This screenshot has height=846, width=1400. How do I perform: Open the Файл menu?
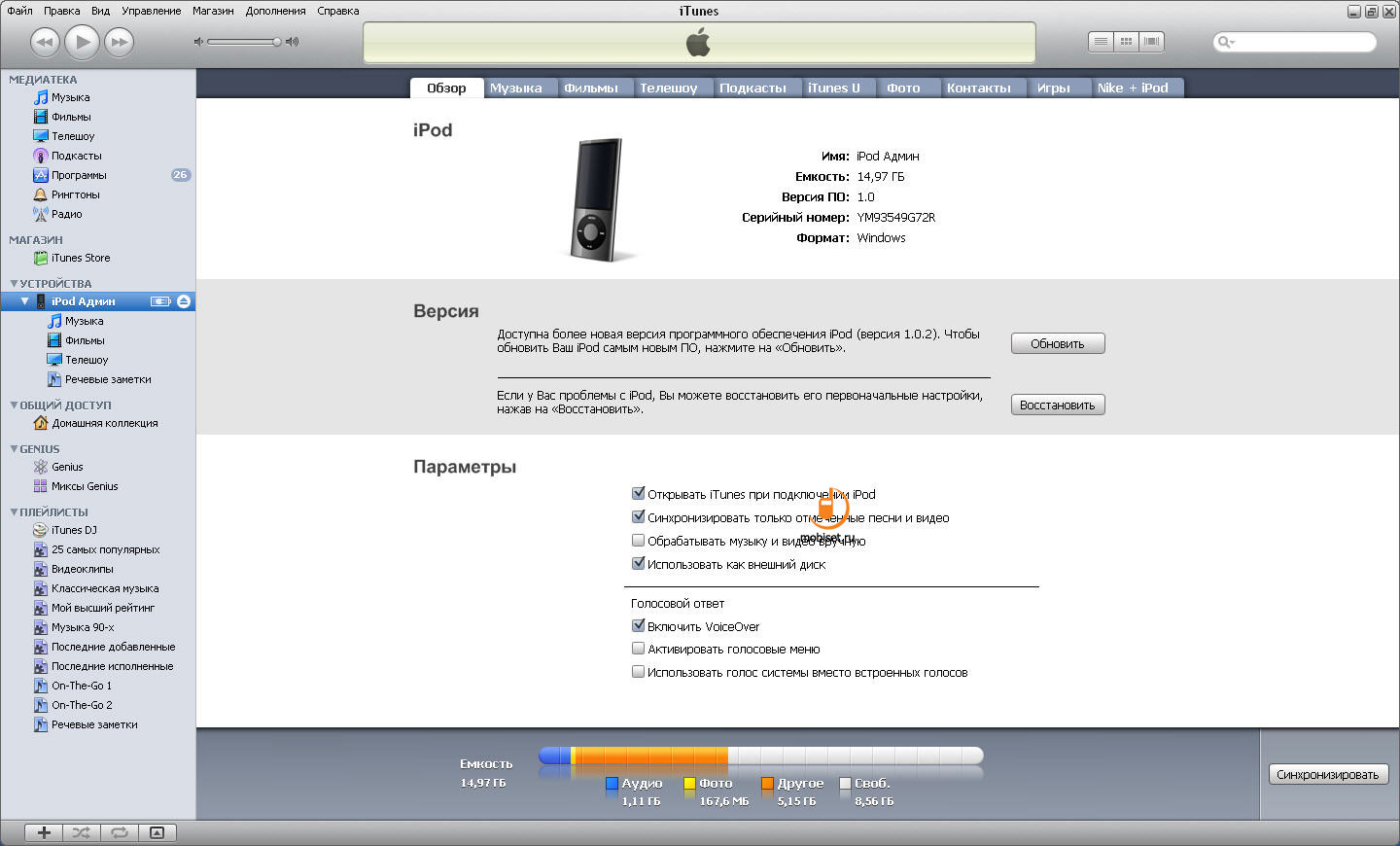19,11
